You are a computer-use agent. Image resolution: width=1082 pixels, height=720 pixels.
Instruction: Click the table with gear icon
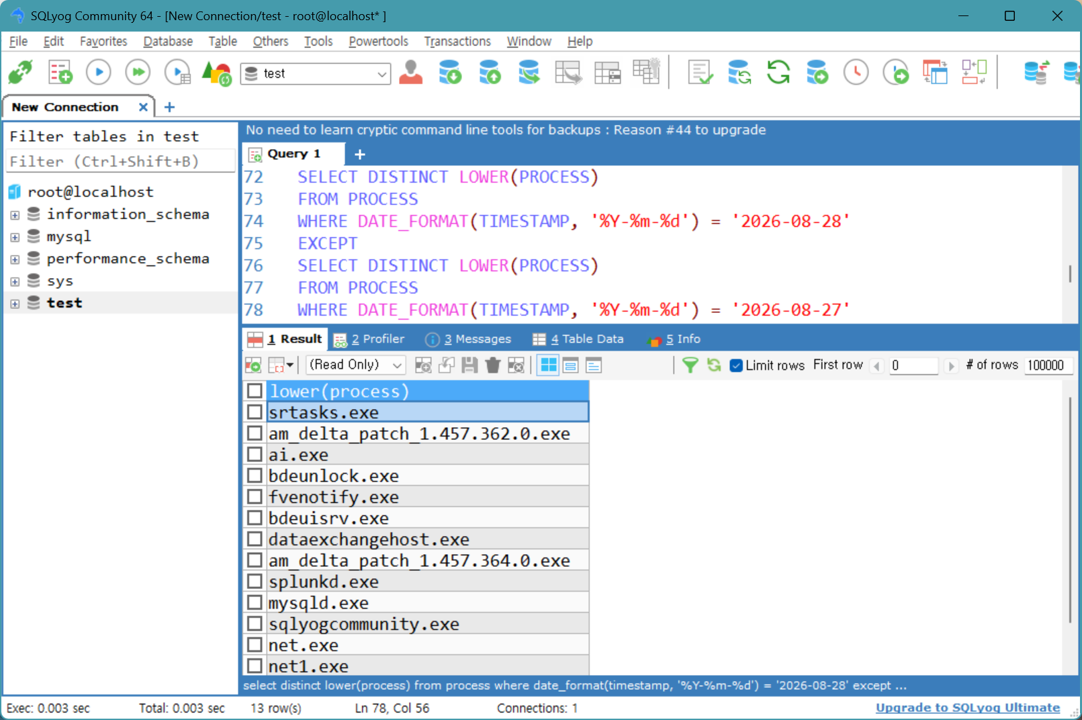click(x=647, y=72)
